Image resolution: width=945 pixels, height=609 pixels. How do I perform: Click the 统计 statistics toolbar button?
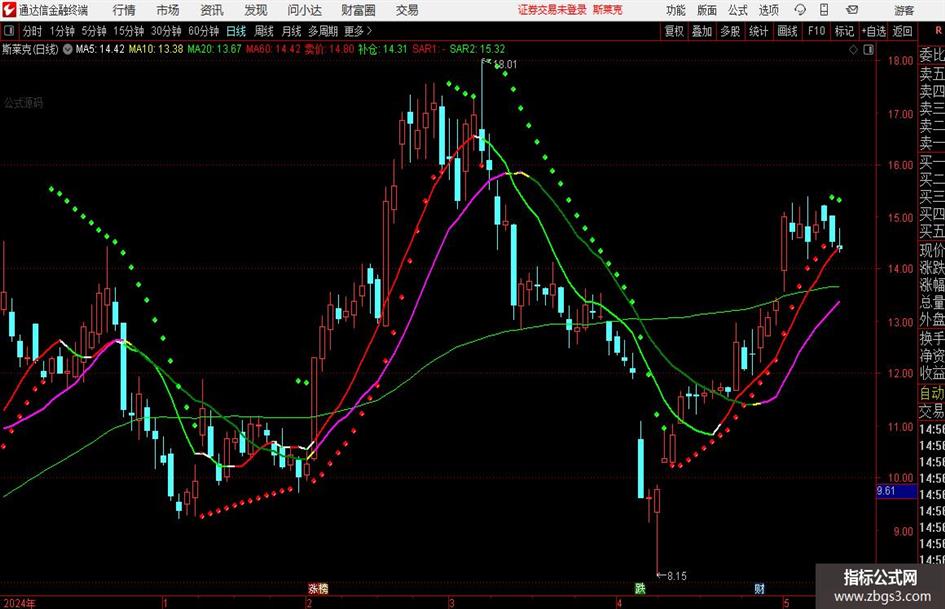pos(758,31)
